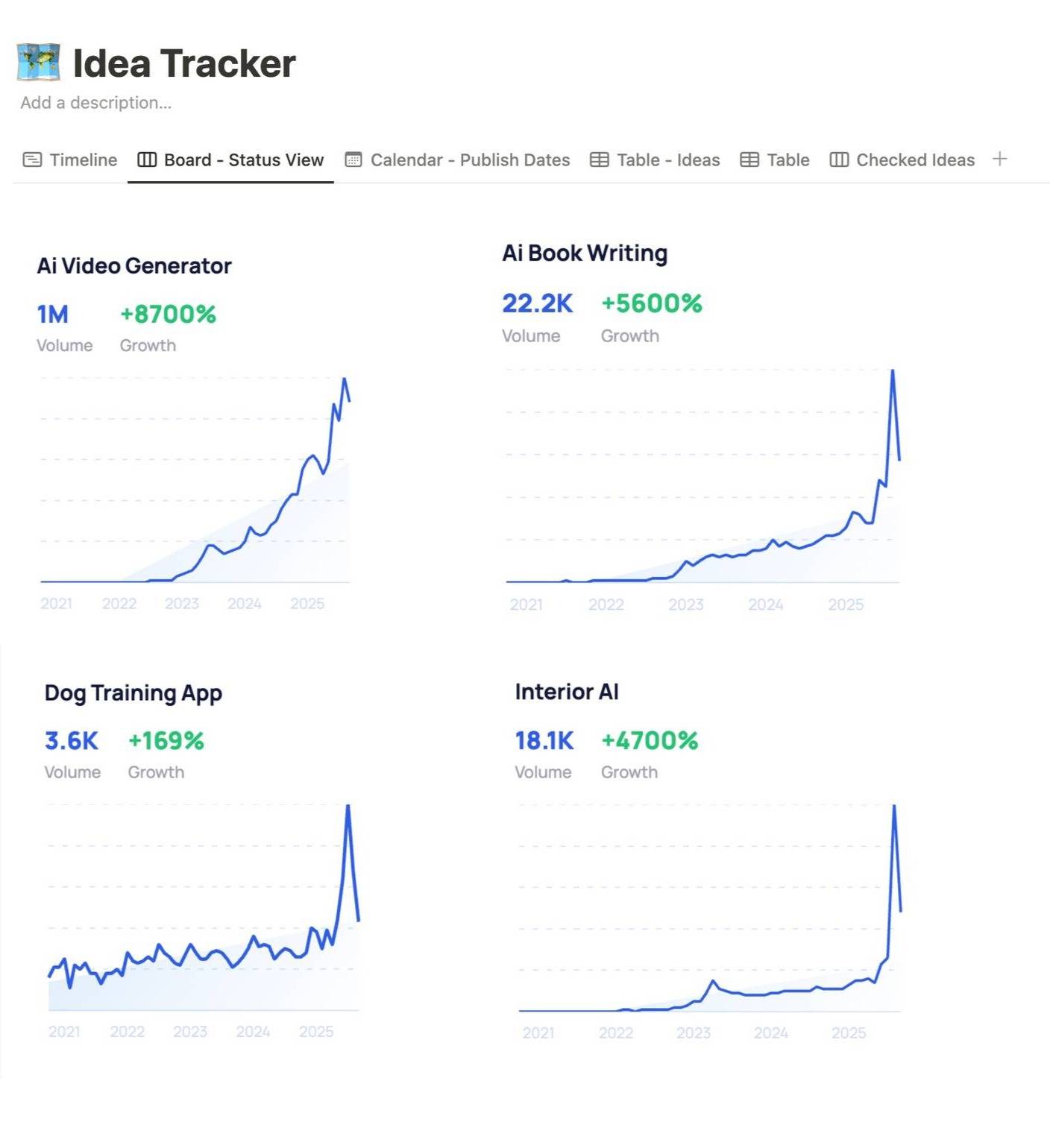
Task: Click the Checked Ideas board icon
Action: tap(839, 160)
